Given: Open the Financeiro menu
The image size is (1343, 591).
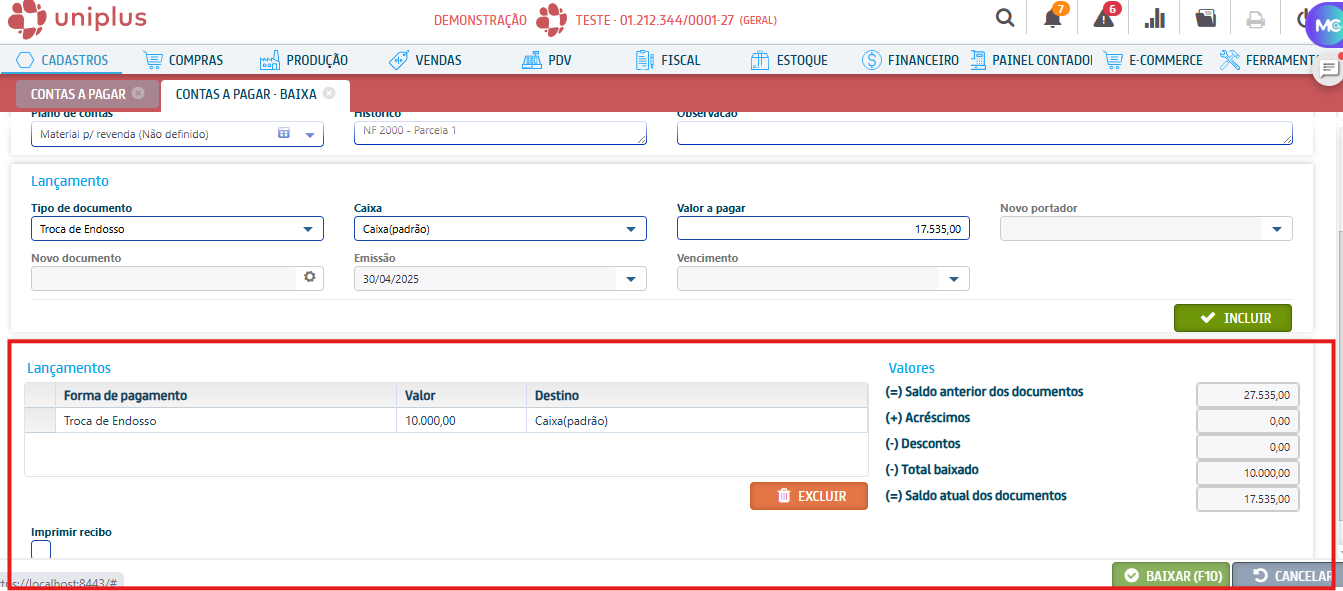Looking at the screenshot, I should point(910,60).
